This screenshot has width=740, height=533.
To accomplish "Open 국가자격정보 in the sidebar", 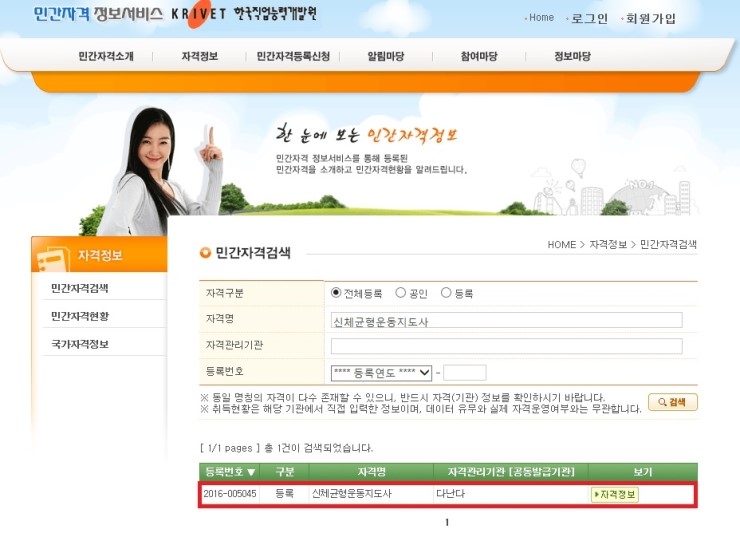I will pyautogui.click(x=80, y=344).
